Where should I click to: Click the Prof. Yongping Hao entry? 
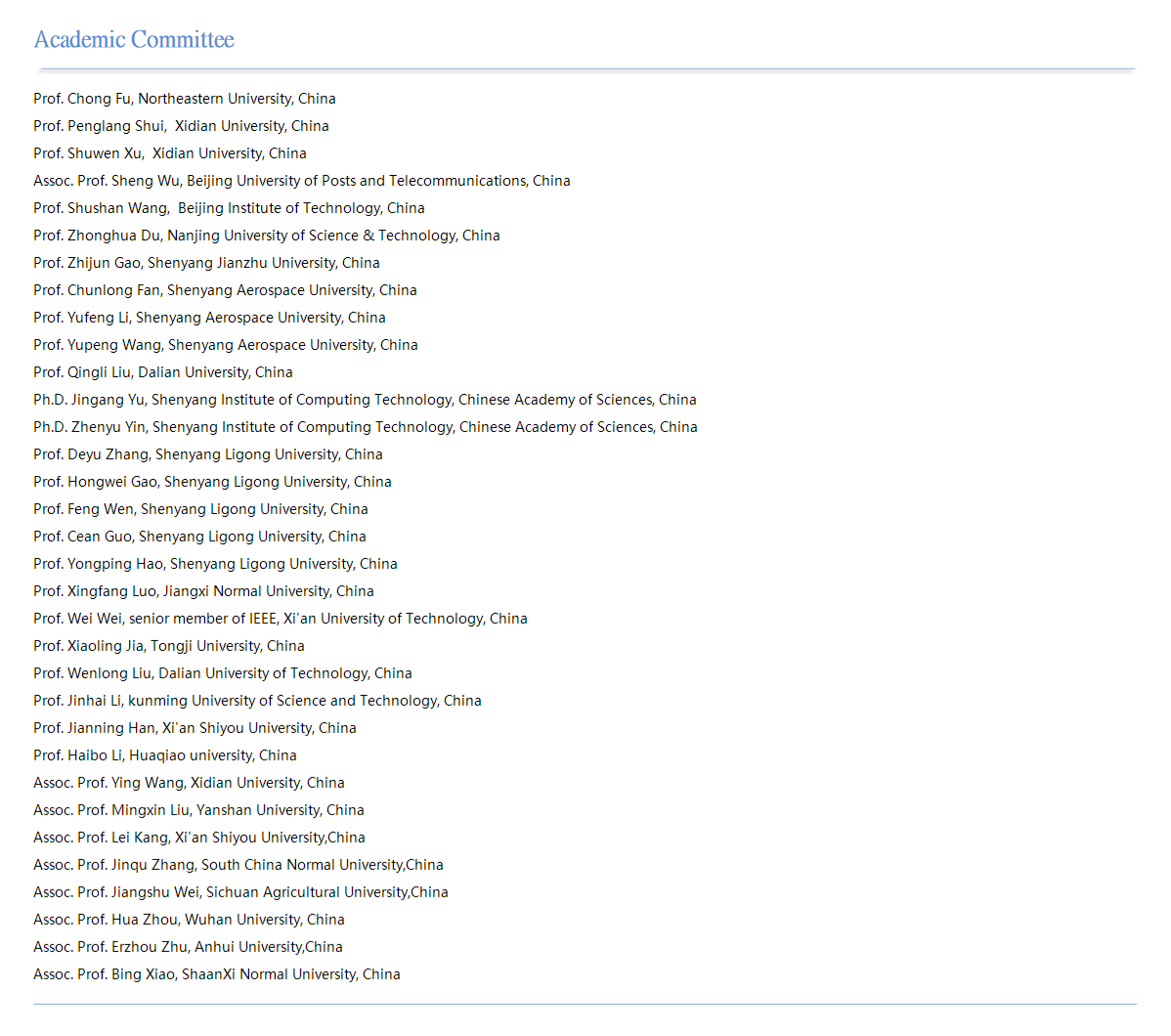click(216, 564)
